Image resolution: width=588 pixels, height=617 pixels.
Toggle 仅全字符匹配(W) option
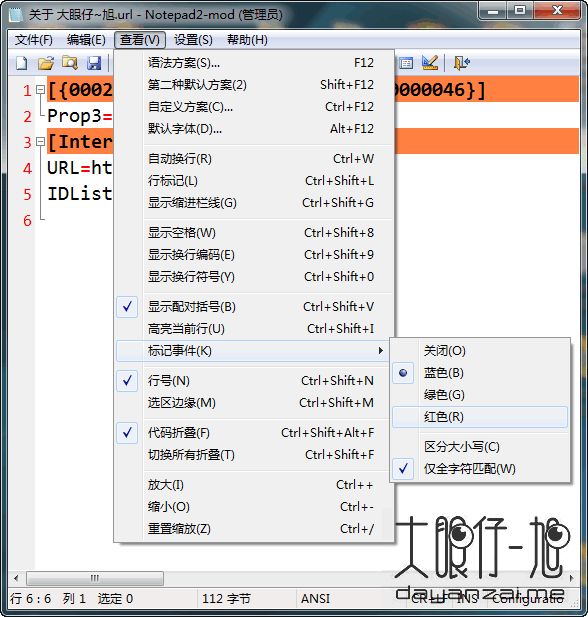tap(480, 469)
